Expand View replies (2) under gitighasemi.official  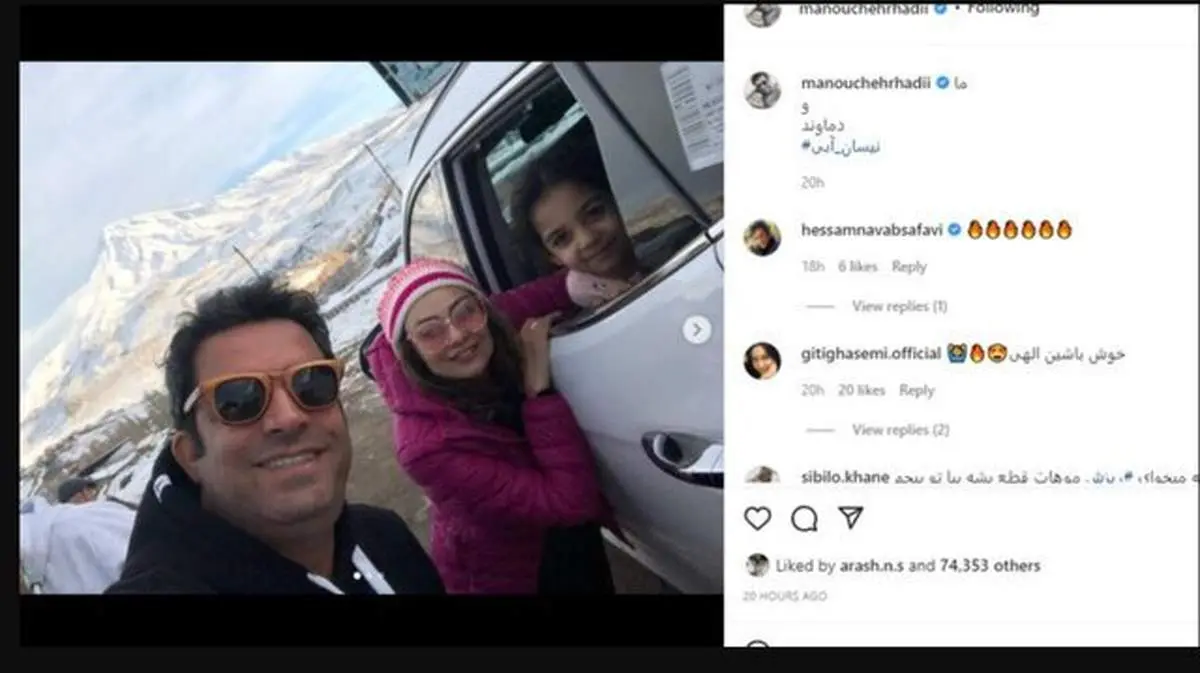pos(900,430)
